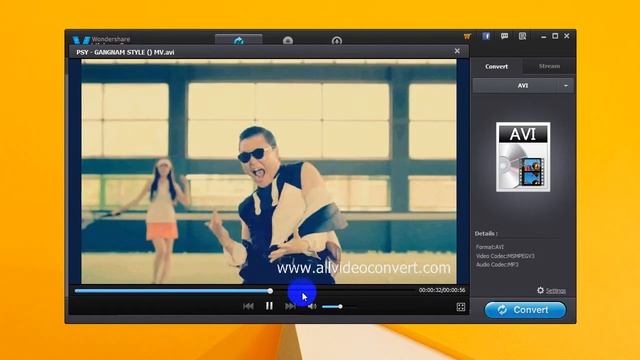Skip to the previous track

coord(248,306)
